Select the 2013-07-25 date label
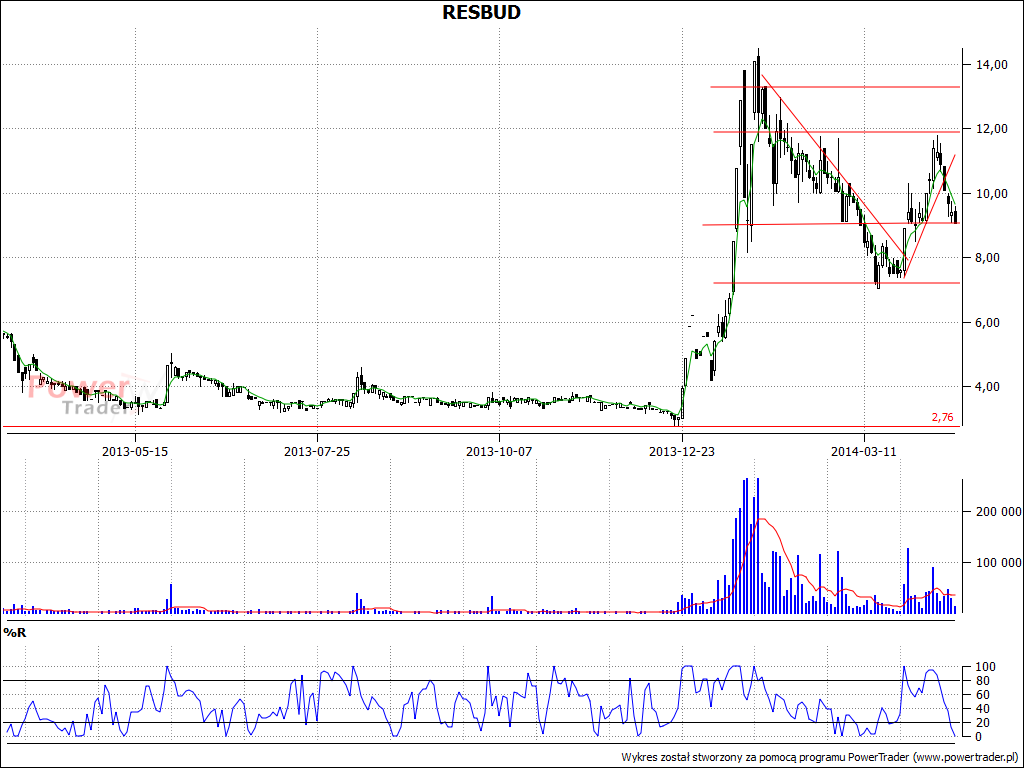 click(317, 451)
